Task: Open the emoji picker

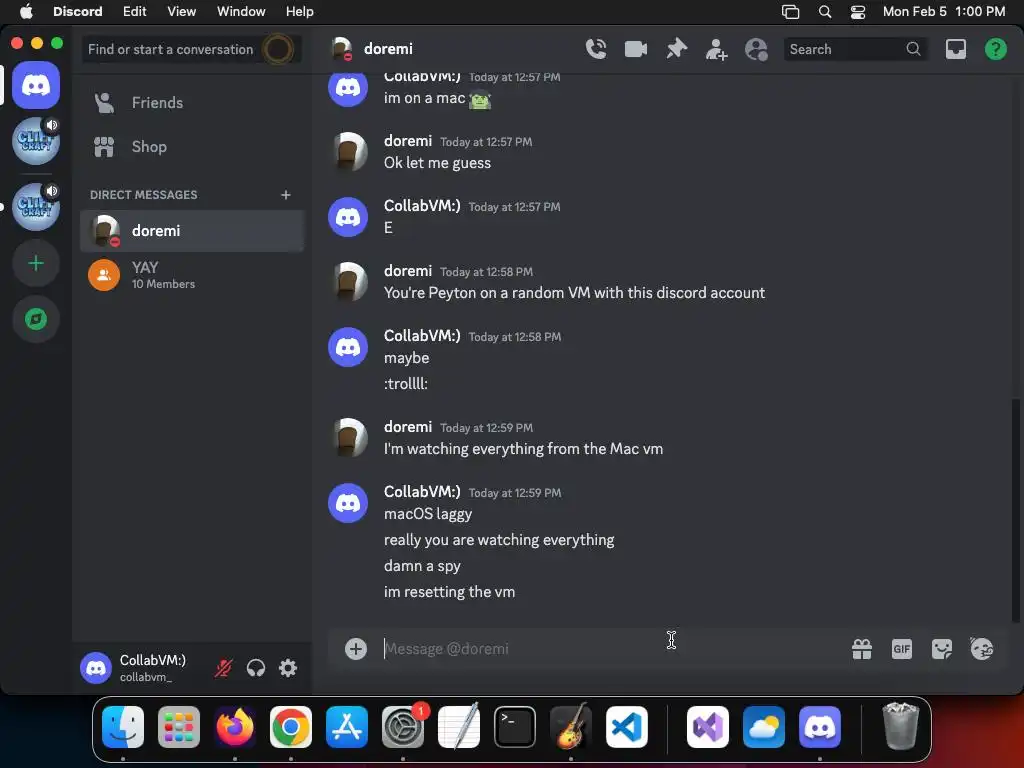Action: click(x=982, y=648)
